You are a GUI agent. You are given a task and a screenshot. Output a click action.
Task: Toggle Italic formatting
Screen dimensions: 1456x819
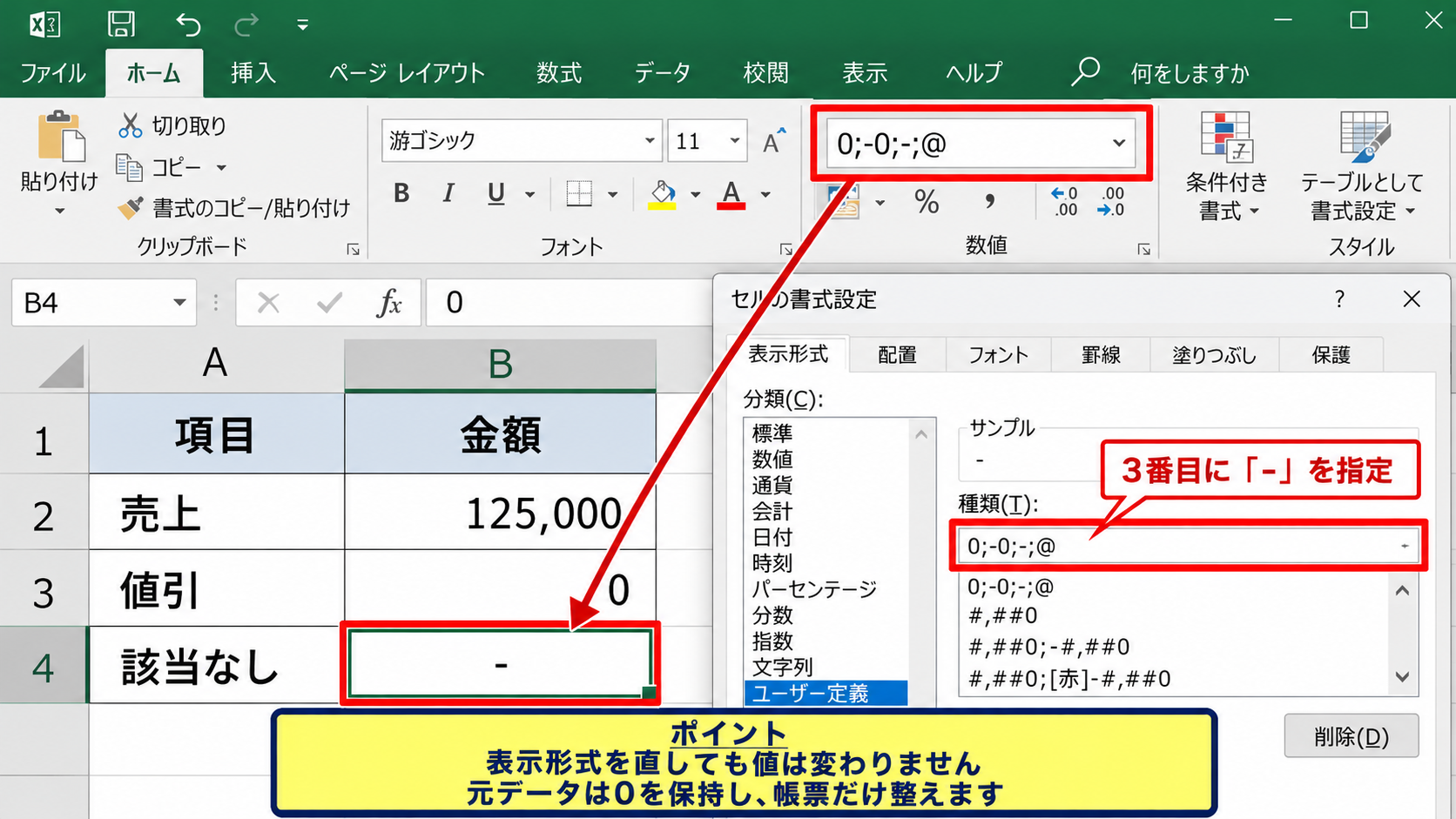point(448,193)
